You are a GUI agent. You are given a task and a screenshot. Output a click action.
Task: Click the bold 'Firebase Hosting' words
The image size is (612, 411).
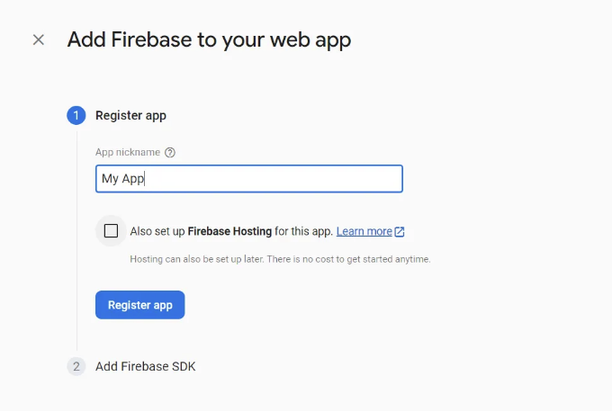[230, 231]
